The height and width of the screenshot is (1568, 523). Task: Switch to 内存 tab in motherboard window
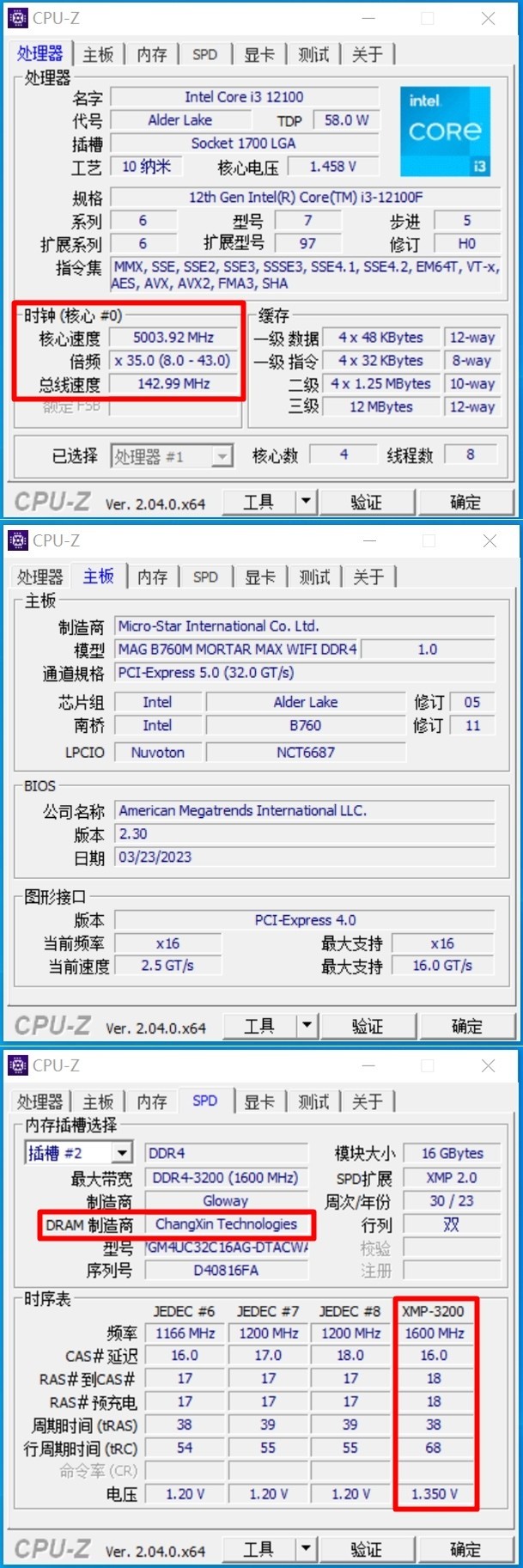pos(153,577)
